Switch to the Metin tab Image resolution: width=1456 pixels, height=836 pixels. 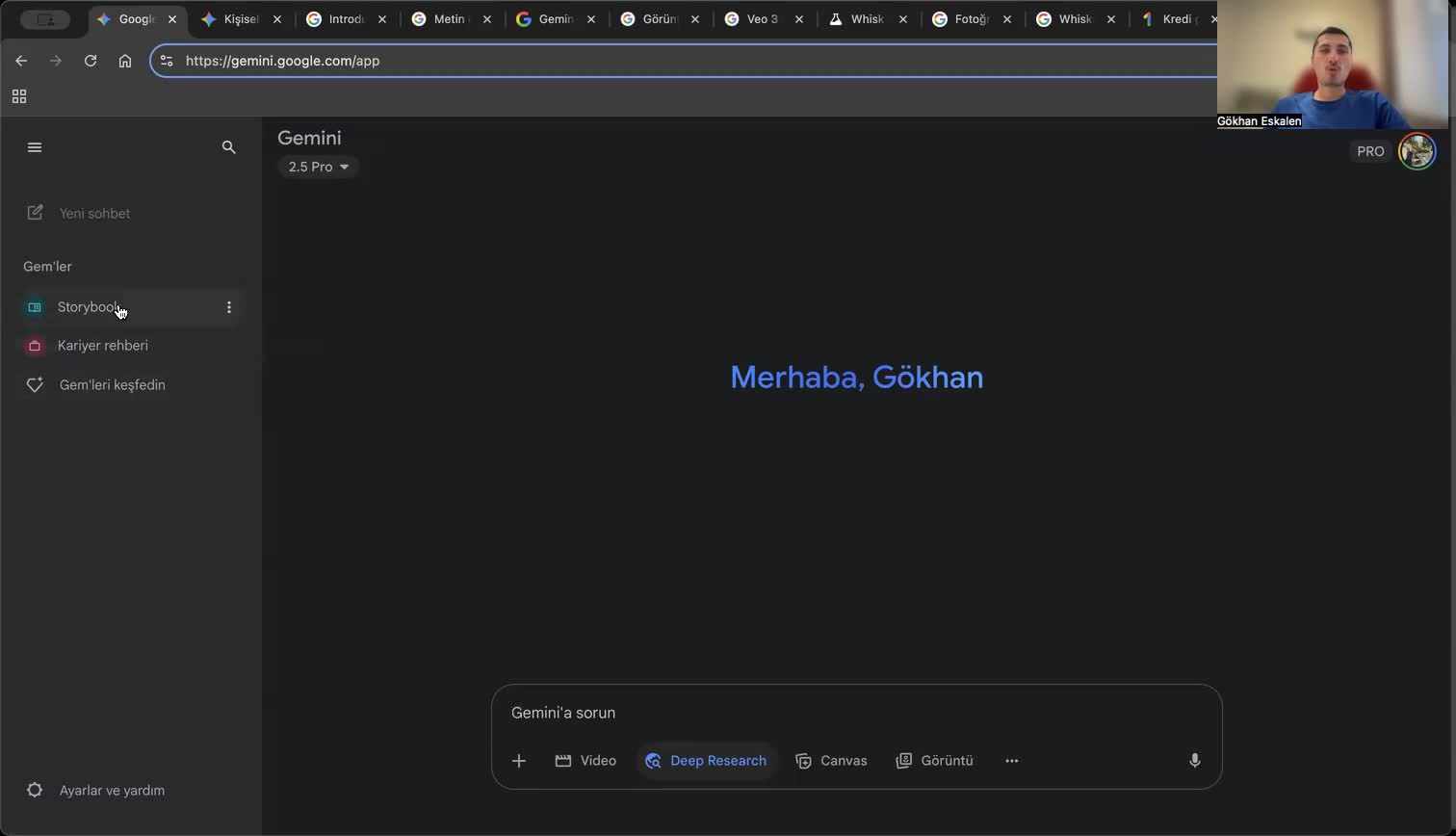click(450, 19)
